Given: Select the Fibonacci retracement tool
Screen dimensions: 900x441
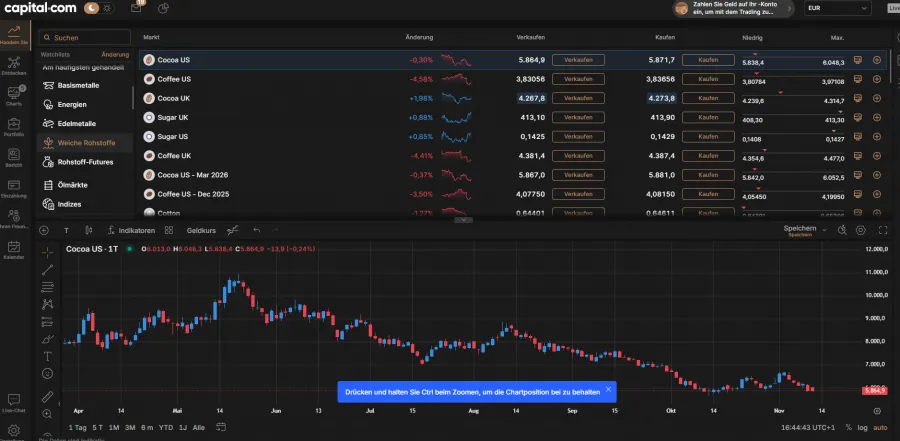Looking at the screenshot, I should tap(48, 287).
